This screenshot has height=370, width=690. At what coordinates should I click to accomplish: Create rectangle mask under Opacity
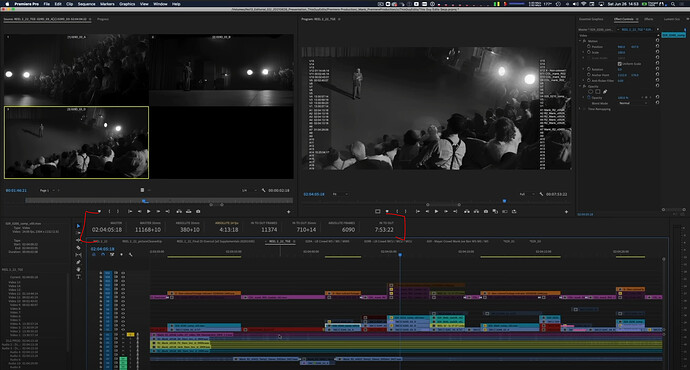click(x=598, y=92)
